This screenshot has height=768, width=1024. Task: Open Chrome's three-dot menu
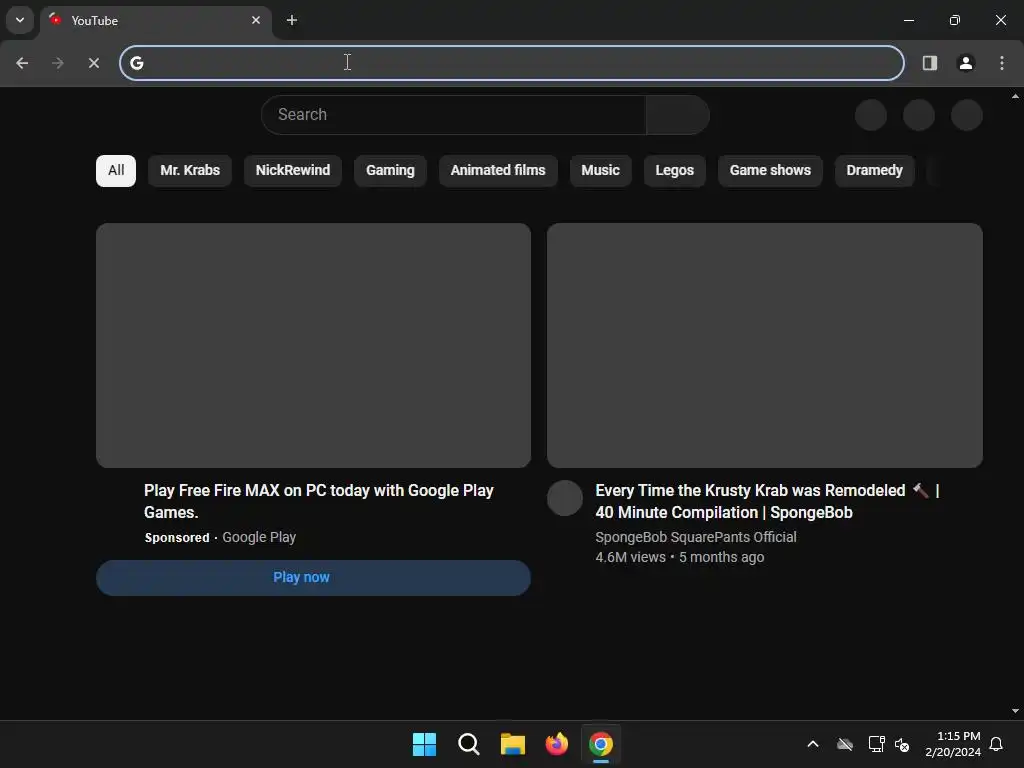[x=1002, y=63]
